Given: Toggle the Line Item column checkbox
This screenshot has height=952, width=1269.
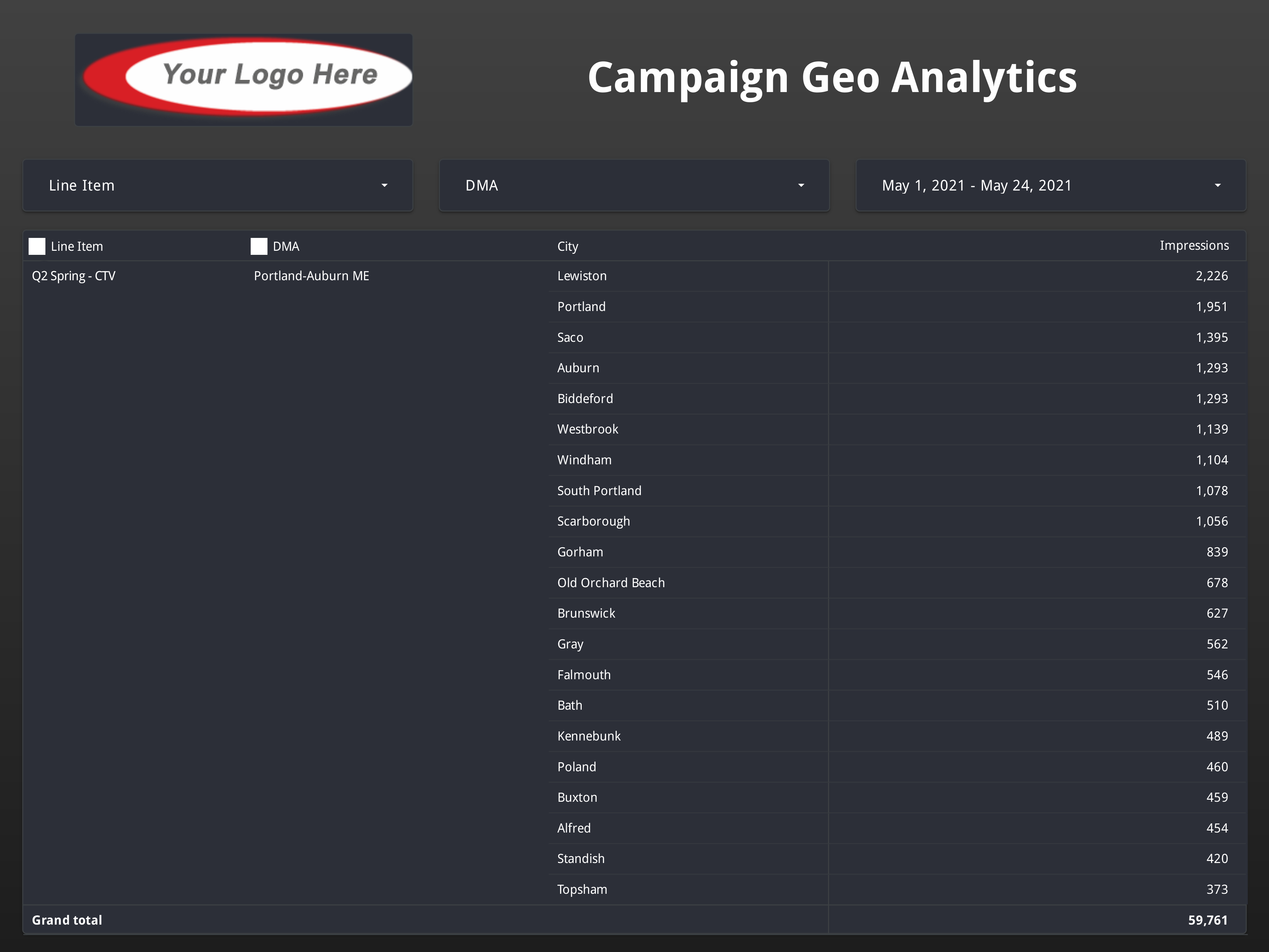Looking at the screenshot, I should point(37,246).
